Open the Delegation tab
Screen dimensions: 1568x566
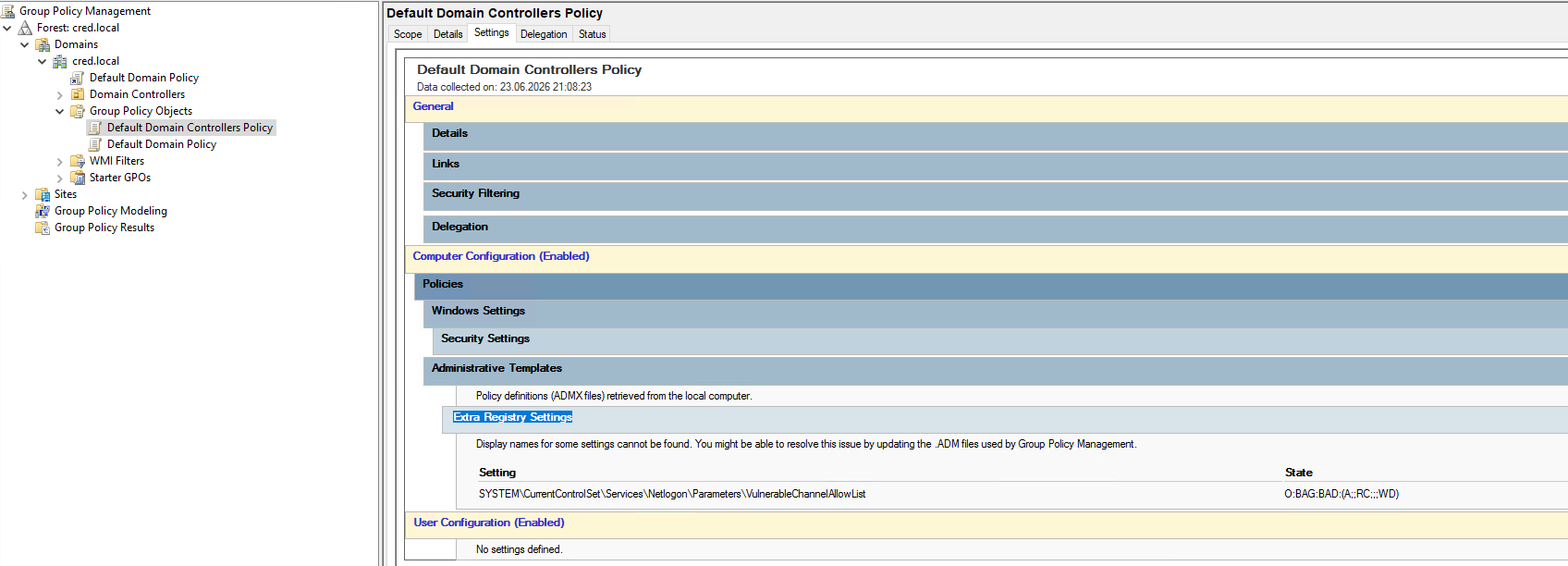tap(544, 34)
